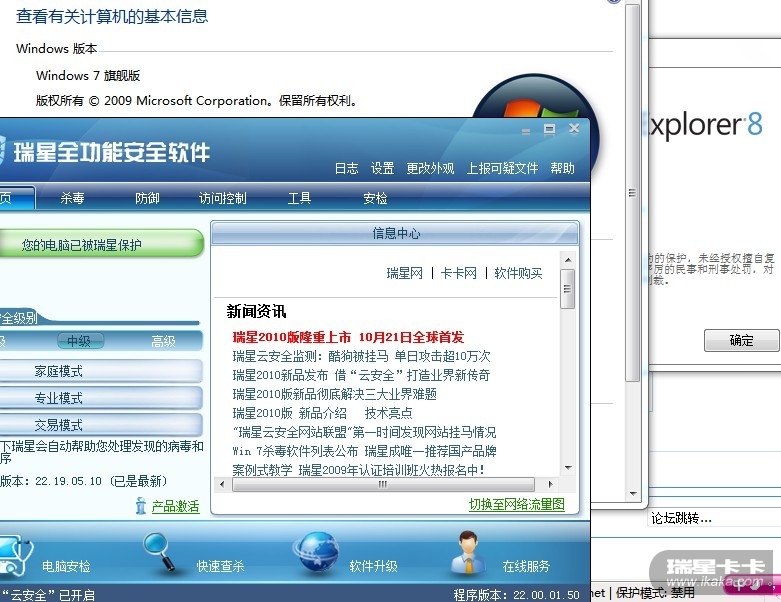The width and height of the screenshot is (781, 602).
Task: Open news 瑞星2010版新品彻底解决三大业界难题
Action: (334, 394)
